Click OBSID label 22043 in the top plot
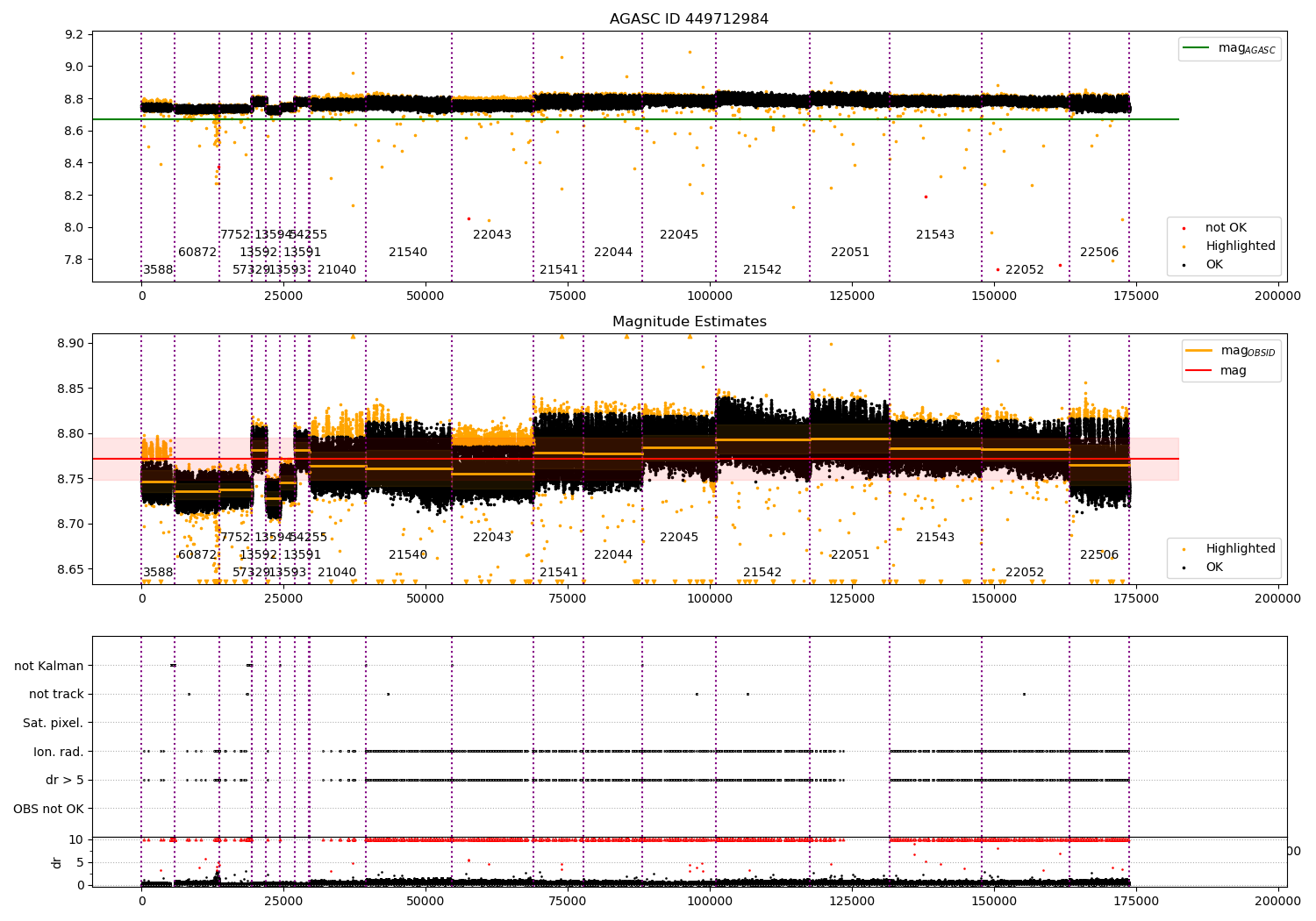The image size is (1316, 921). (x=492, y=235)
